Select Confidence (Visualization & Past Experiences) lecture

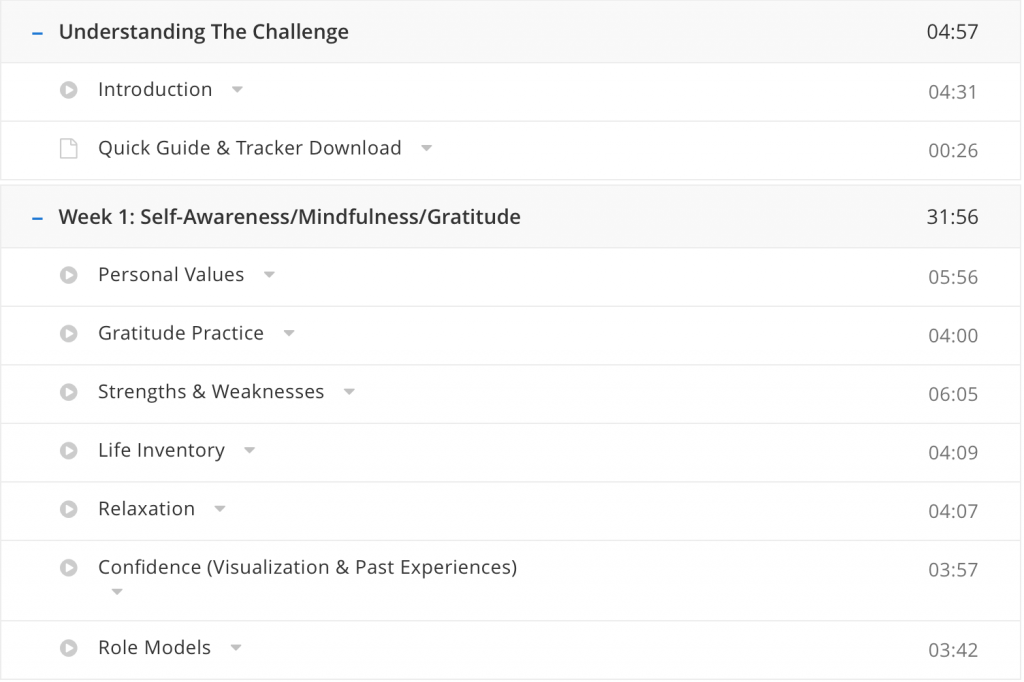click(x=307, y=568)
